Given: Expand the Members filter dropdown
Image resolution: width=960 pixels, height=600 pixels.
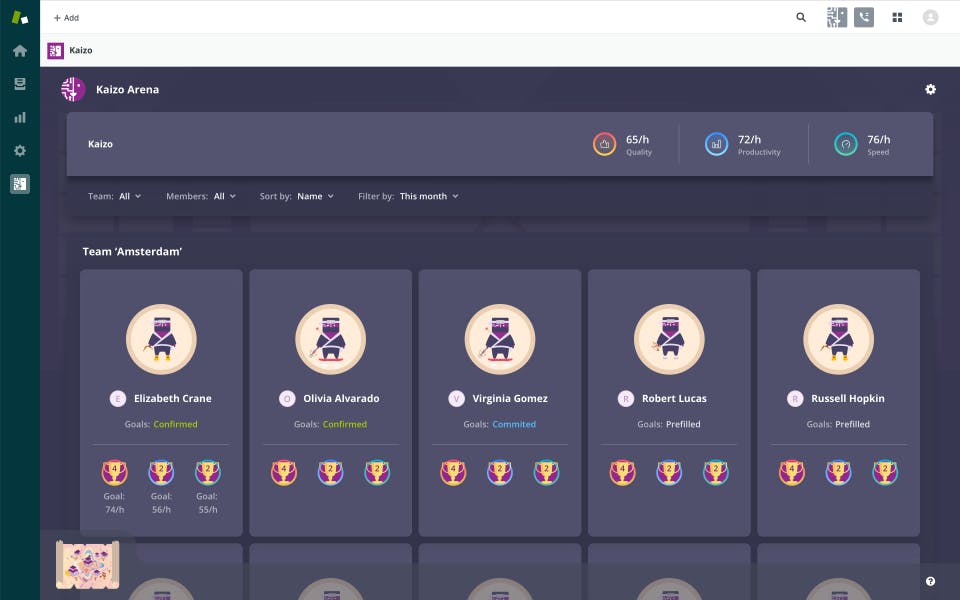Looking at the screenshot, I should pos(201,197).
